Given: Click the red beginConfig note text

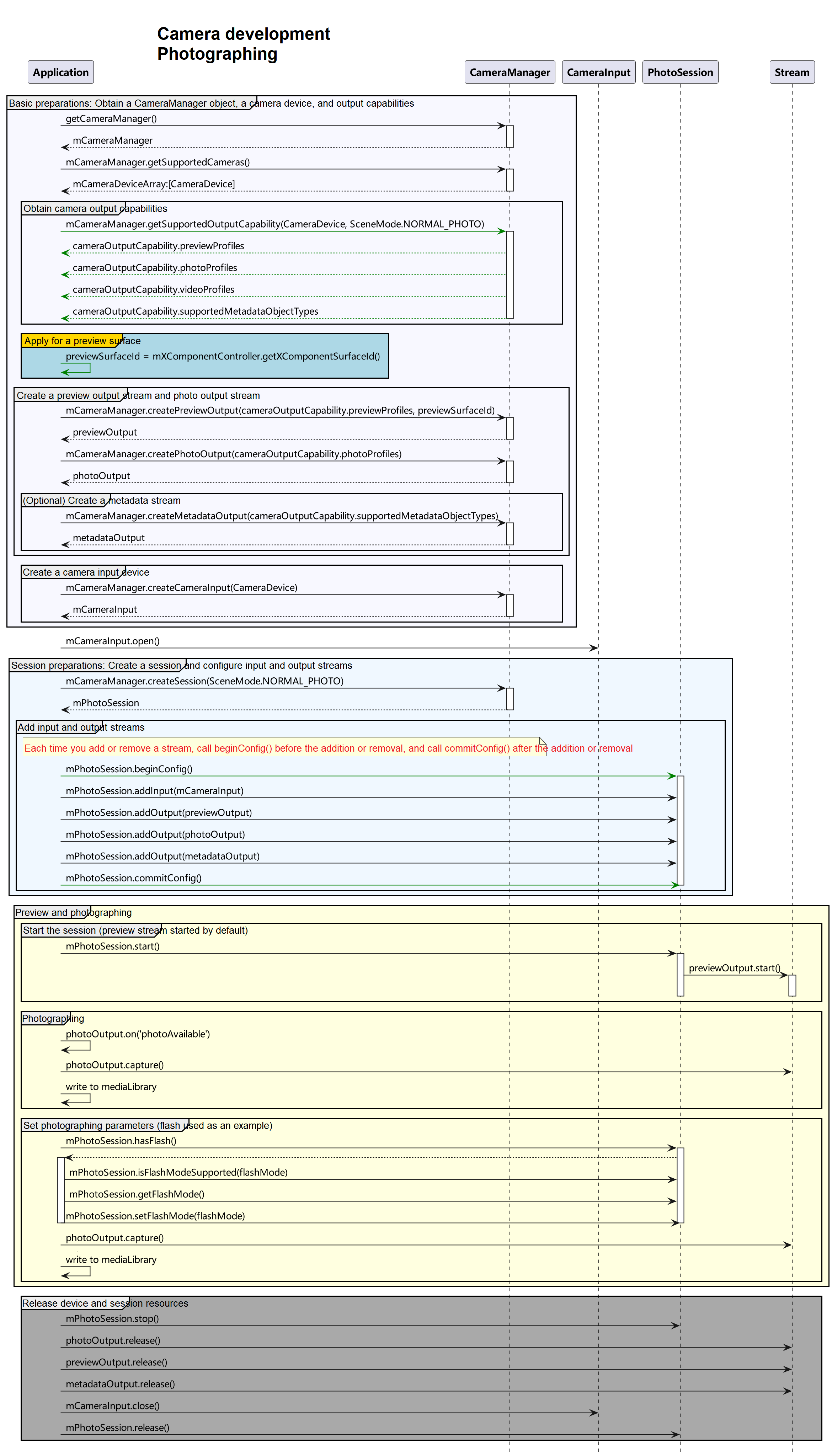Looking at the screenshot, I should 329,748.
